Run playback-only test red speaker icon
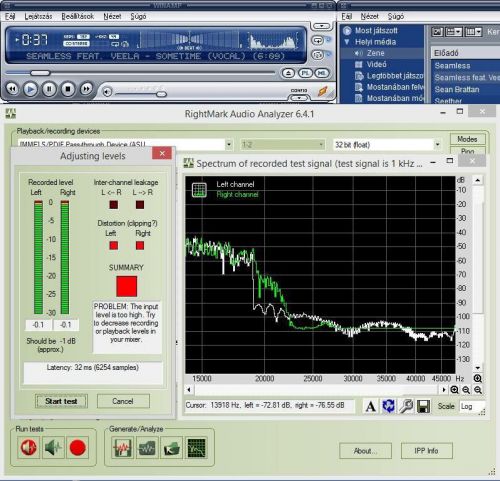Viewport: 500px width, 481px height. 28,447
